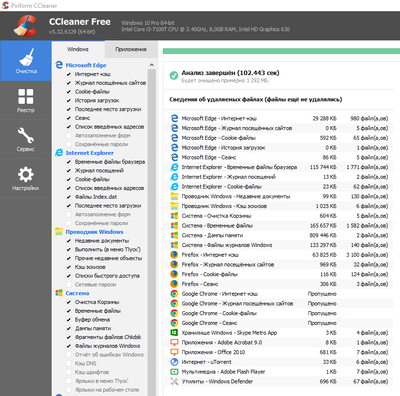Collapse the Microsoft Edge group heading
Viewport: 400px width, 396px height.
point(86,65)
